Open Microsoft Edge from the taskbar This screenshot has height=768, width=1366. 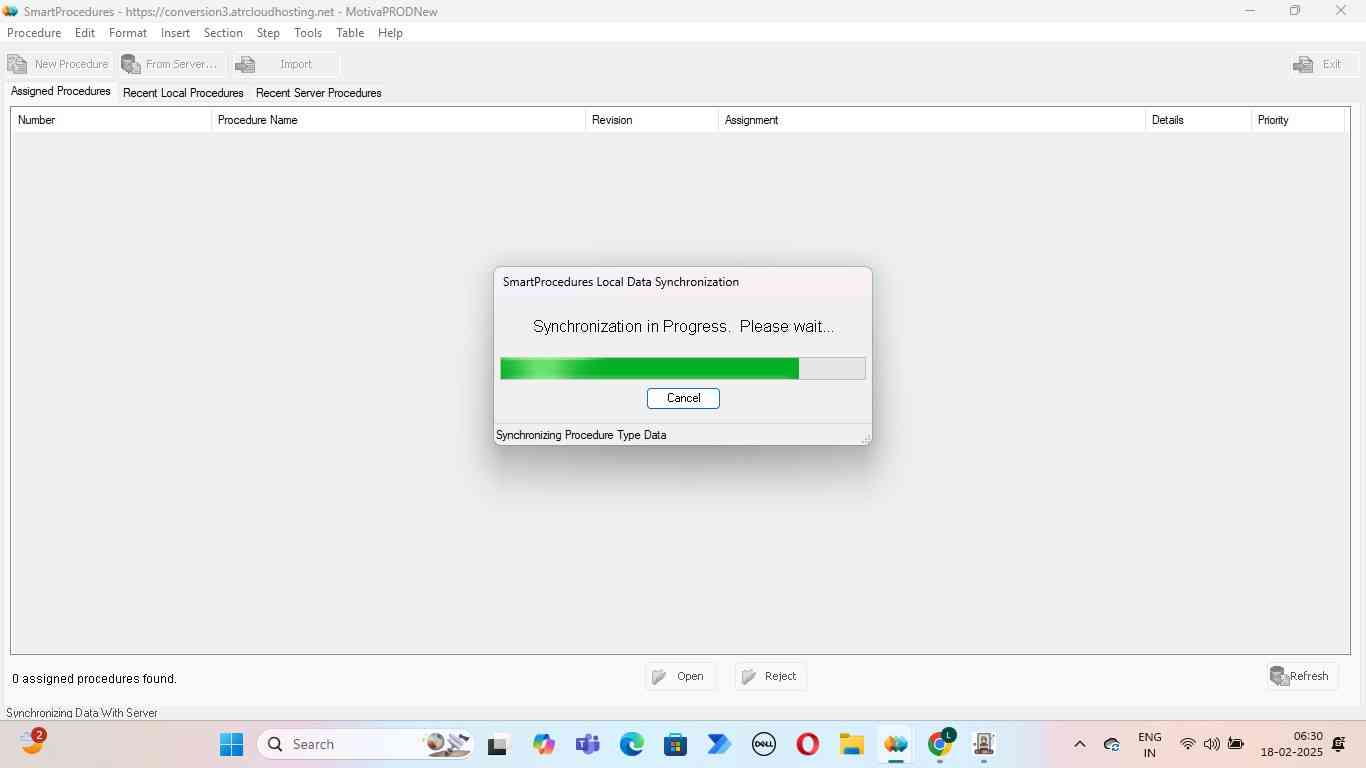click(632, 744)
